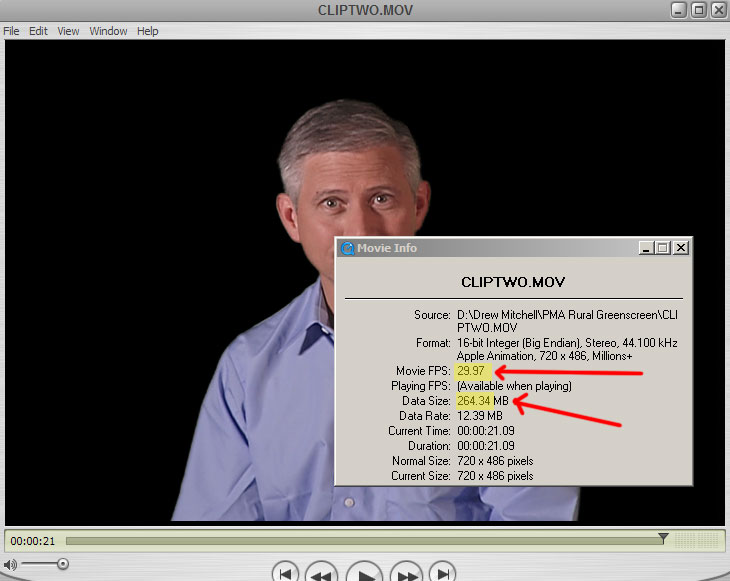Click the Play button
The width and height of the screenshot is (730, 581).
pos(366,574)
